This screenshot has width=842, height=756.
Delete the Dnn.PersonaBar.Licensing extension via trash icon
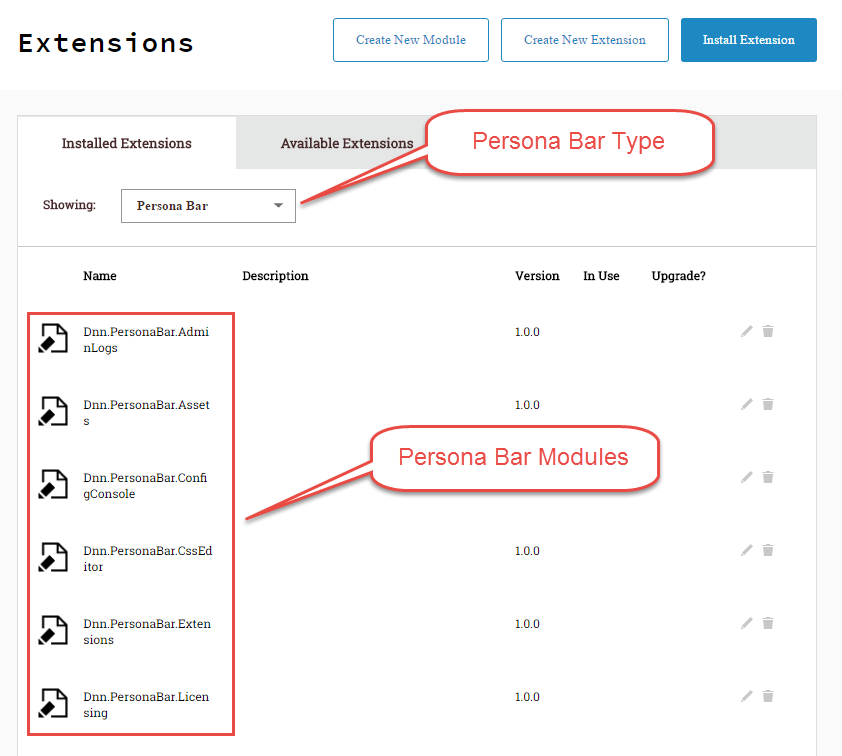coord(768,696)
